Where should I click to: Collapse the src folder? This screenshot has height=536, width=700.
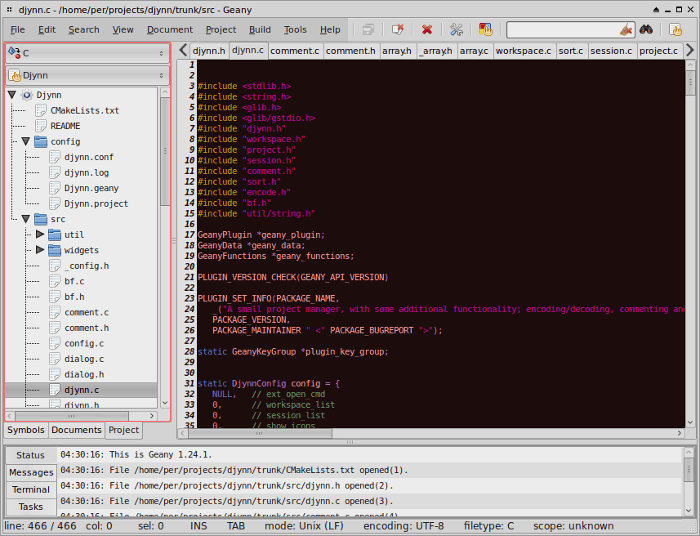point(25,219)
